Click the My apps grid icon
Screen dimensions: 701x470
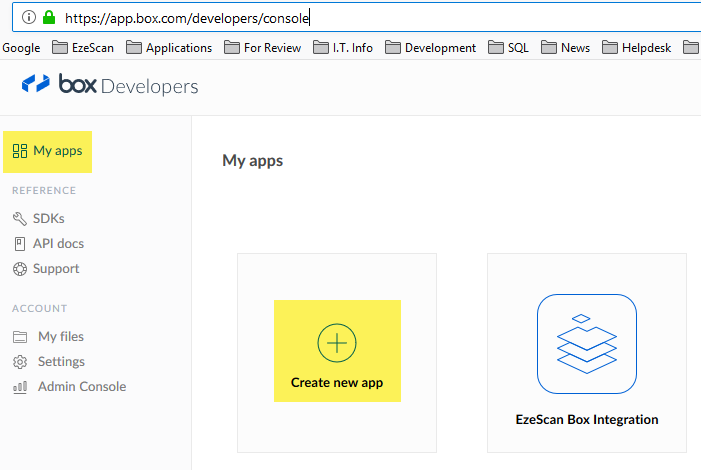pos(19,151)
